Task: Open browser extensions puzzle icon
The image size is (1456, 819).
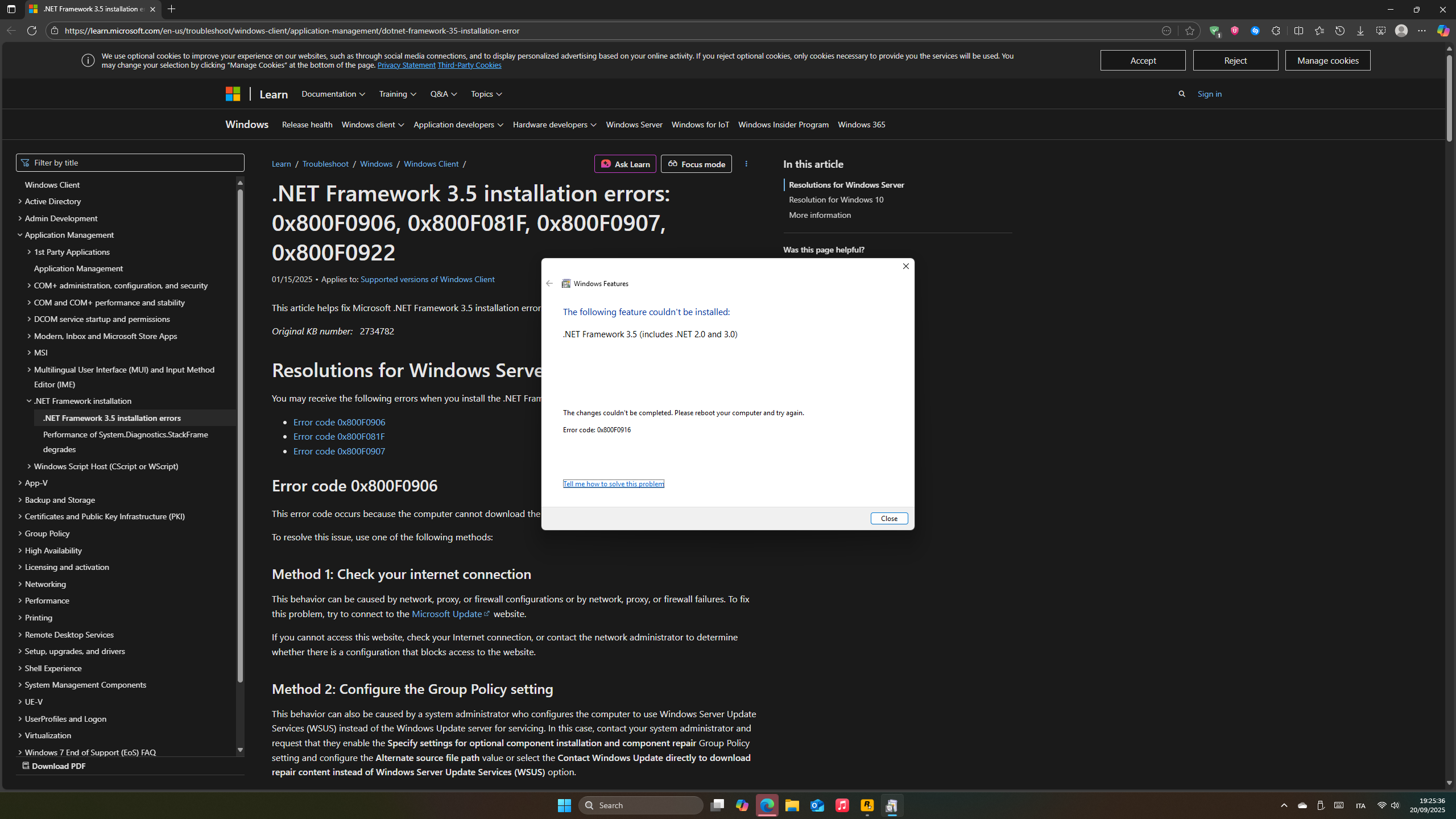Action: (1276, 31)
